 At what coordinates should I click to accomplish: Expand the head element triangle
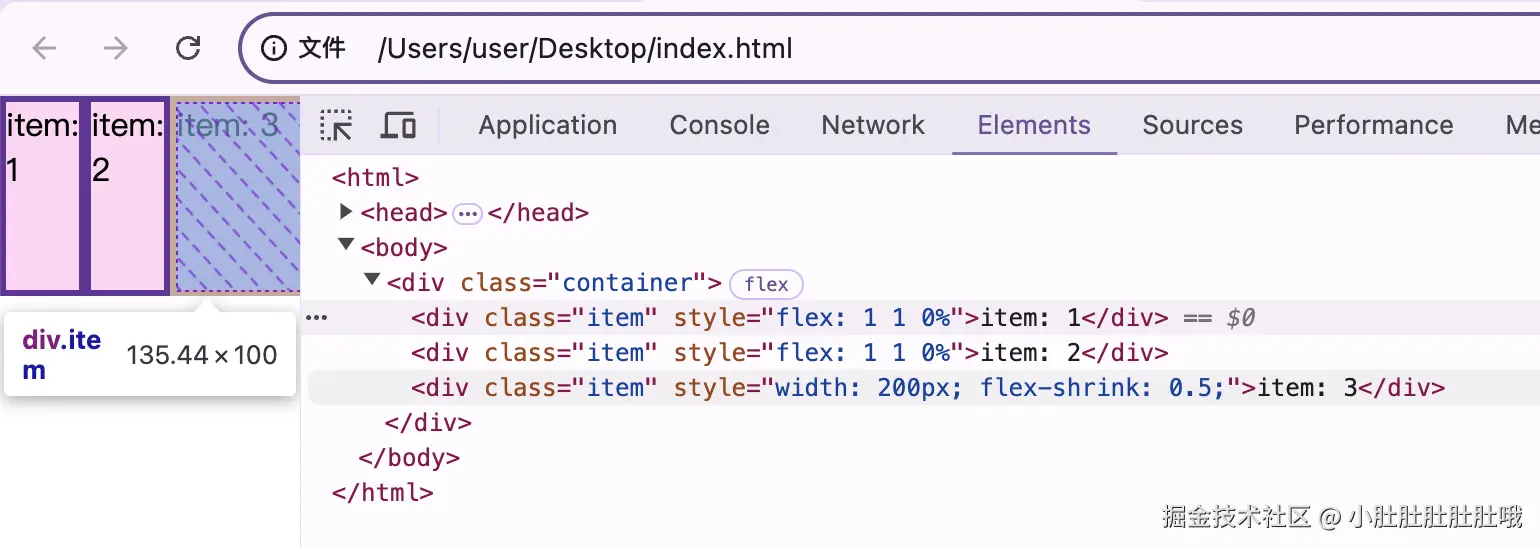(346, 211)
